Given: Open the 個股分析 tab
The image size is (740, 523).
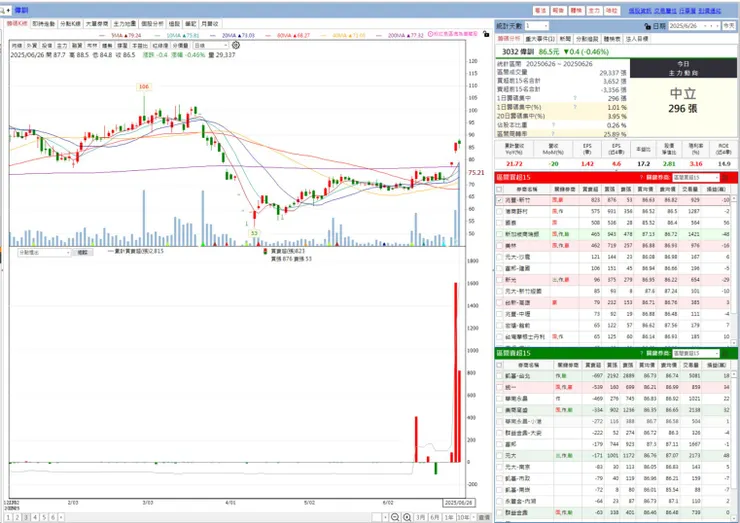Looking at the screenshot, I should pyautogui.click(x=152, y=24).
